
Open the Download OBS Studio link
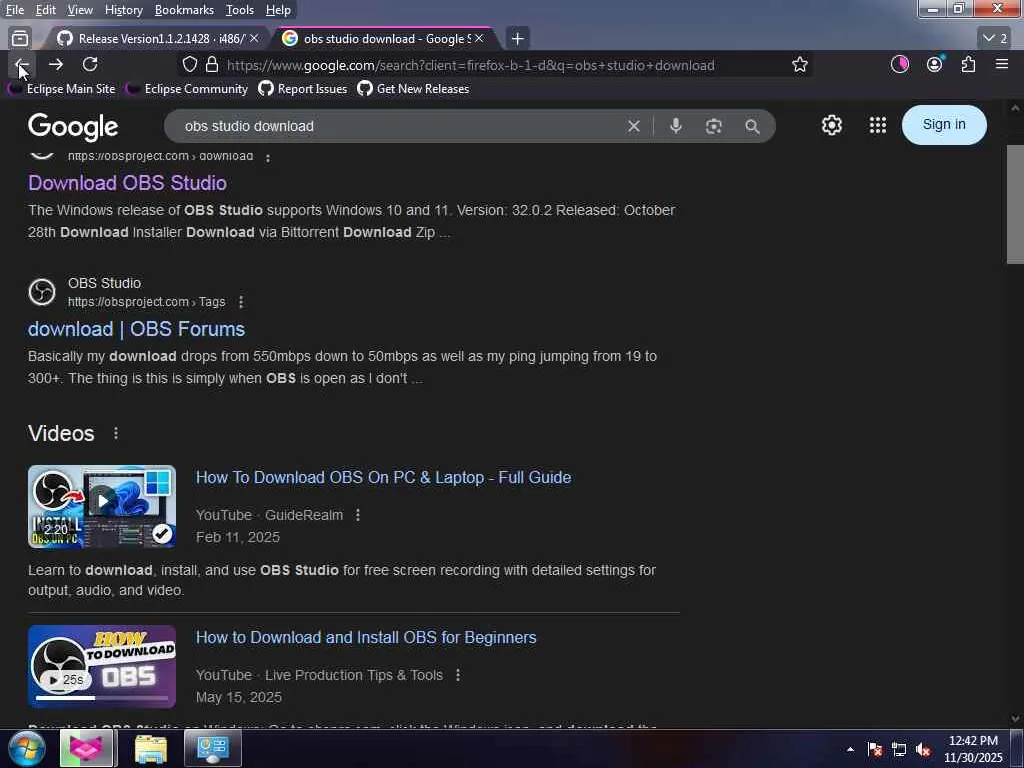click(127, 183)
